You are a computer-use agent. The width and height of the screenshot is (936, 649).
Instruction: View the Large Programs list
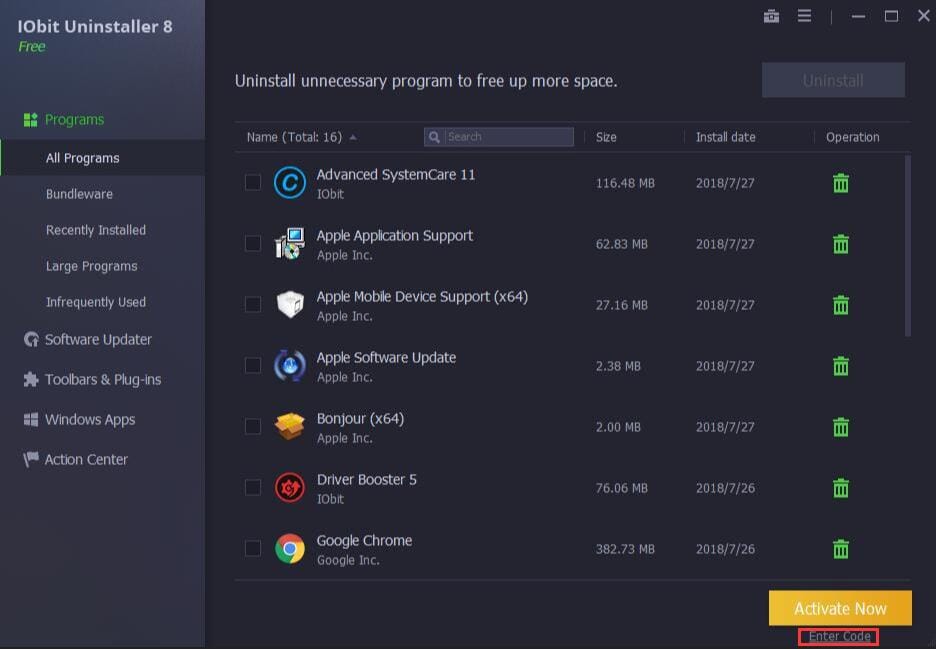(89, 266)
